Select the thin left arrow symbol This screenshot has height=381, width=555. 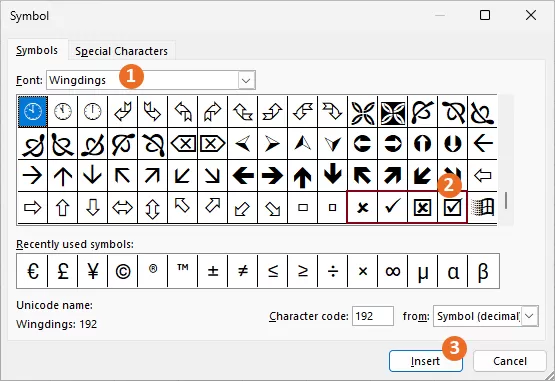[x=482, y=143]
